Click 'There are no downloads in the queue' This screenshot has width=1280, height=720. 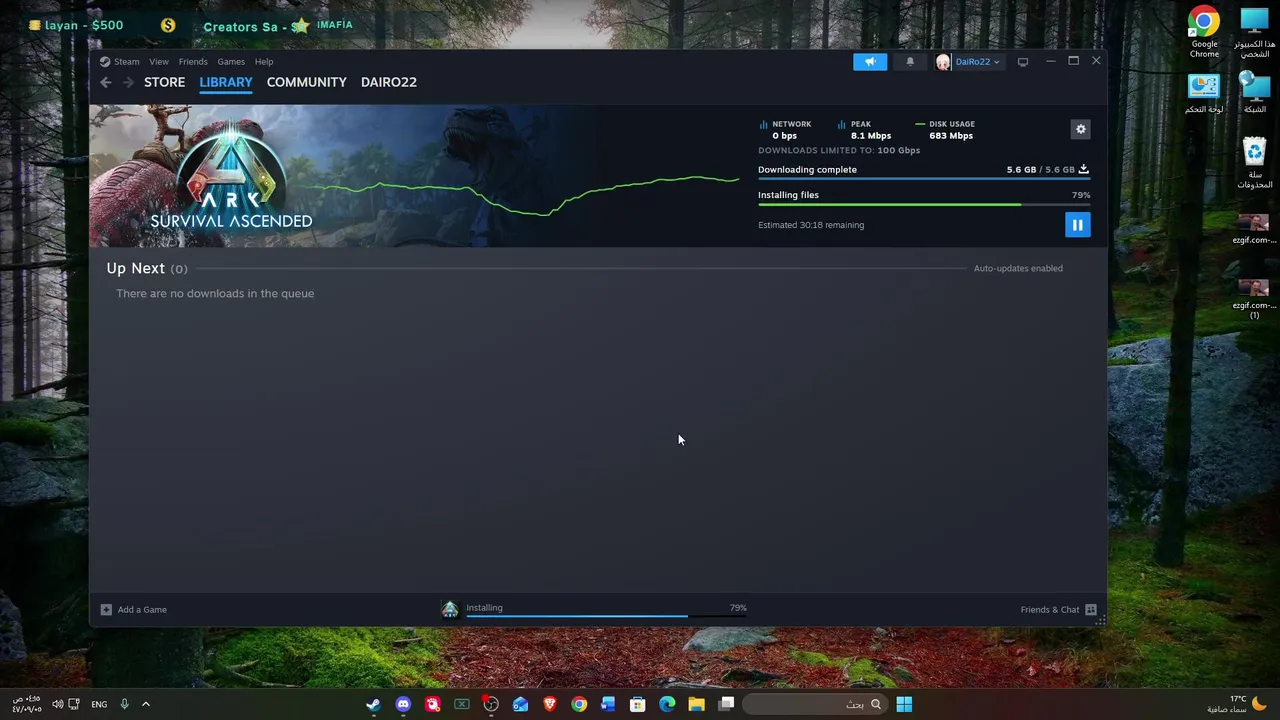215,293
